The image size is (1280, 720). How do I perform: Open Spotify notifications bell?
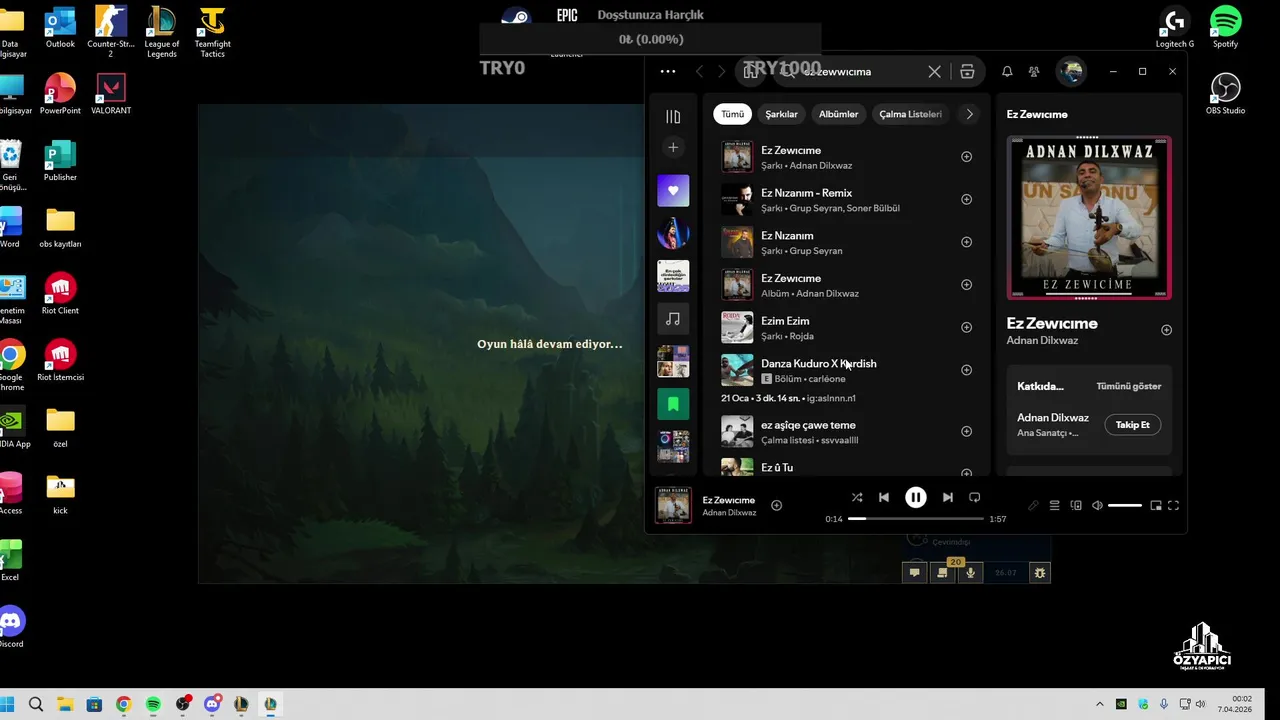(1007, 72)
